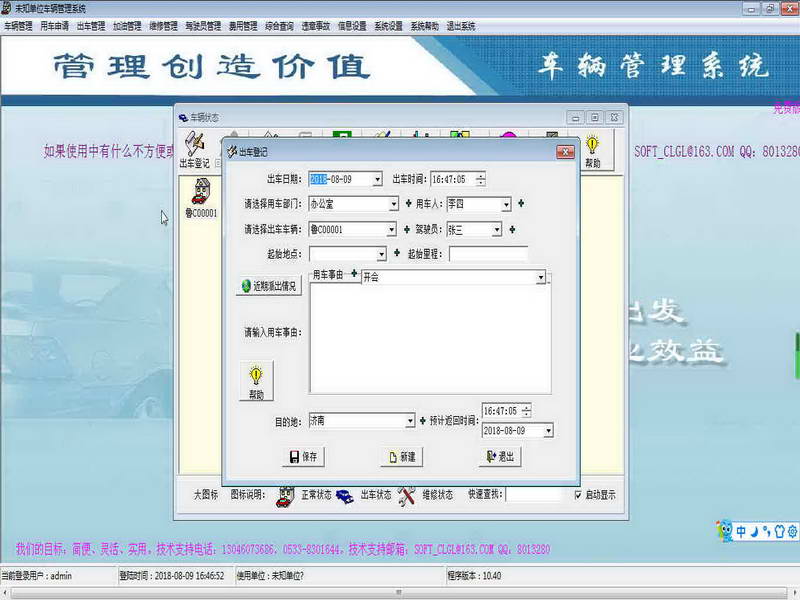Click plus icon next to 用车人 dropdown
Viewport: 800px width, 600px height.
coord(521,204)
